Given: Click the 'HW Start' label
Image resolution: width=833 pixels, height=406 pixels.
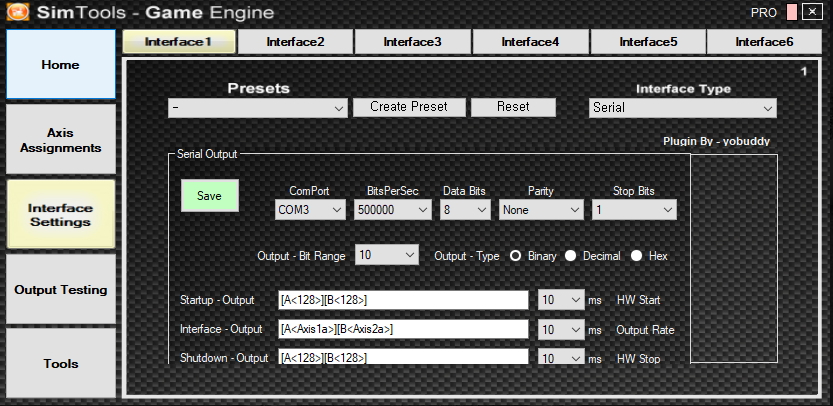Looking at the screenshot, I should [638, 300].
